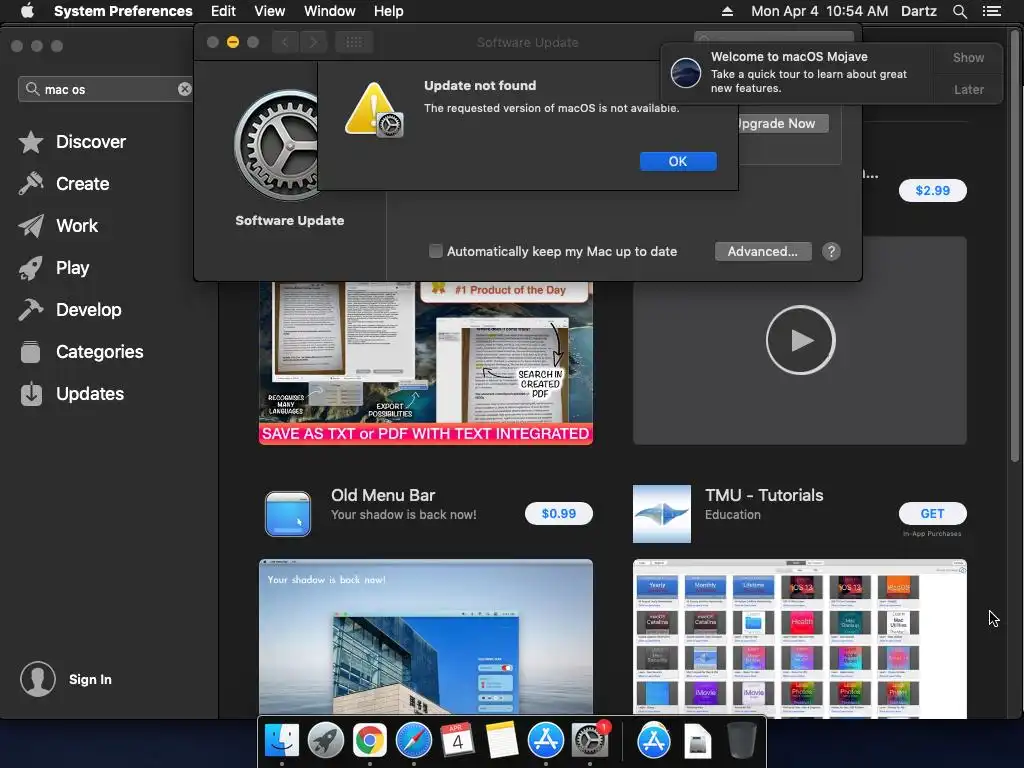
Task: Click the Advanced... button
Action: click(763, 251)
